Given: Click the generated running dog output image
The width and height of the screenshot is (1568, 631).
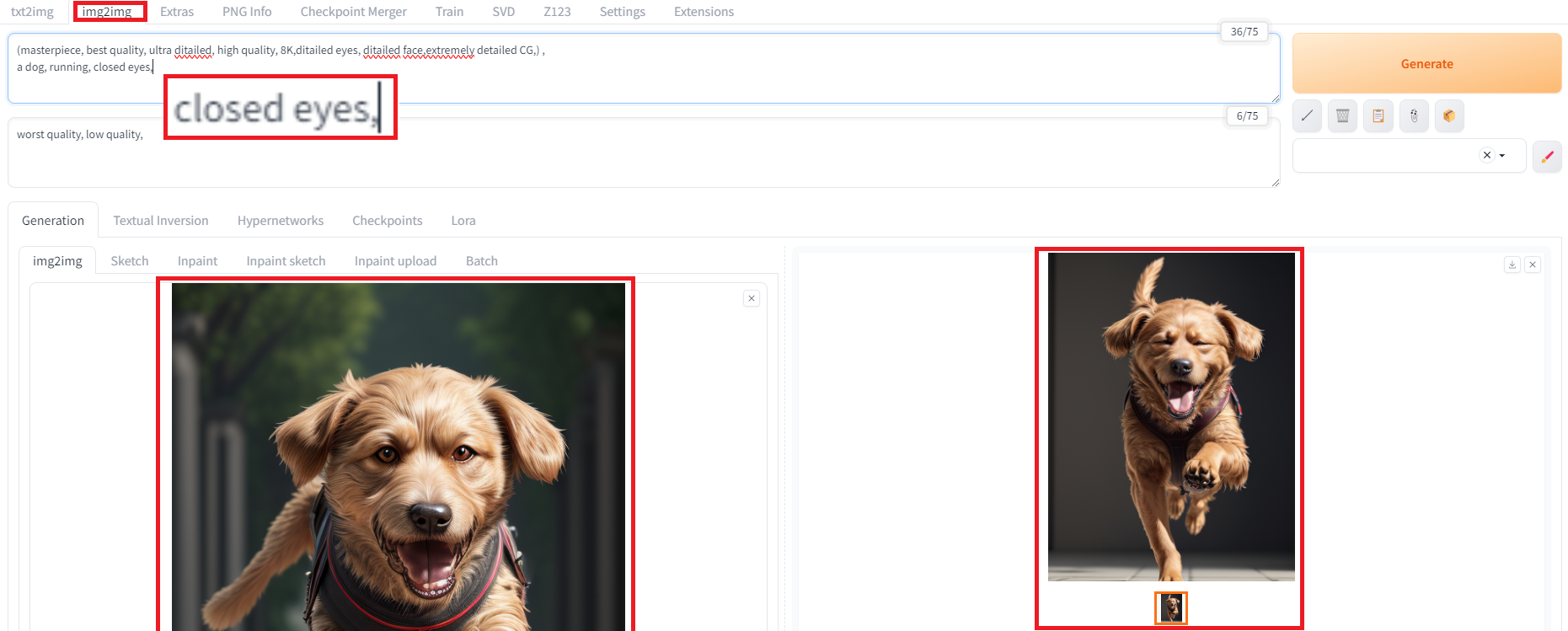Looking at the screenshot, I should tap(1171, 417).
